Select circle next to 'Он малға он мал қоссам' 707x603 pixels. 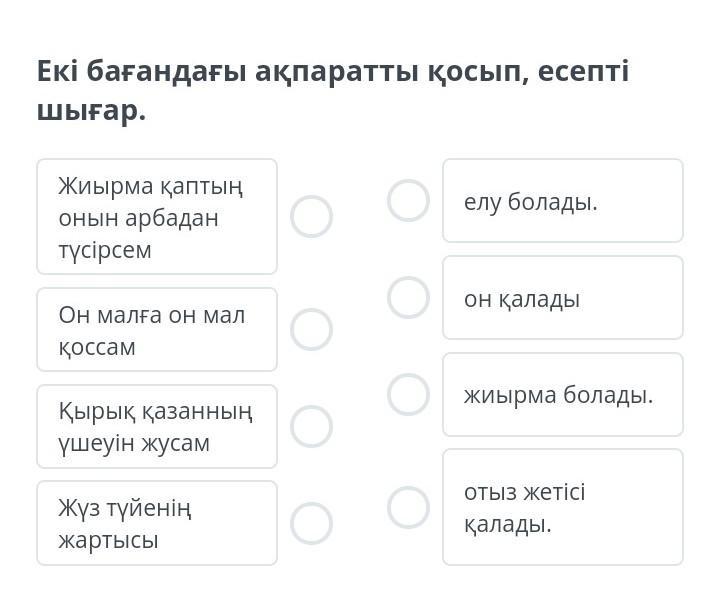[311, 329]
